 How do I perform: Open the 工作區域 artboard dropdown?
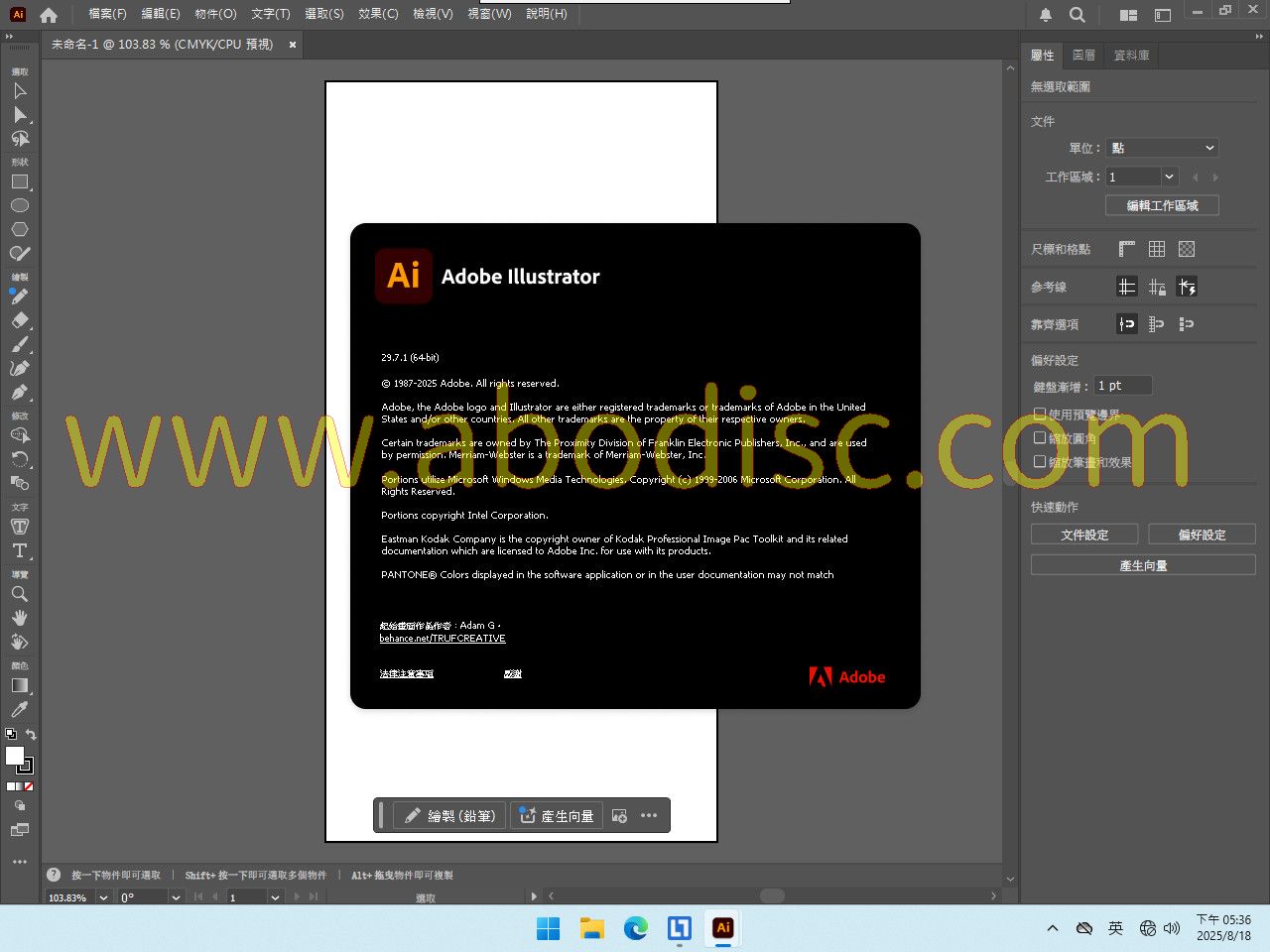[1169, 177]
